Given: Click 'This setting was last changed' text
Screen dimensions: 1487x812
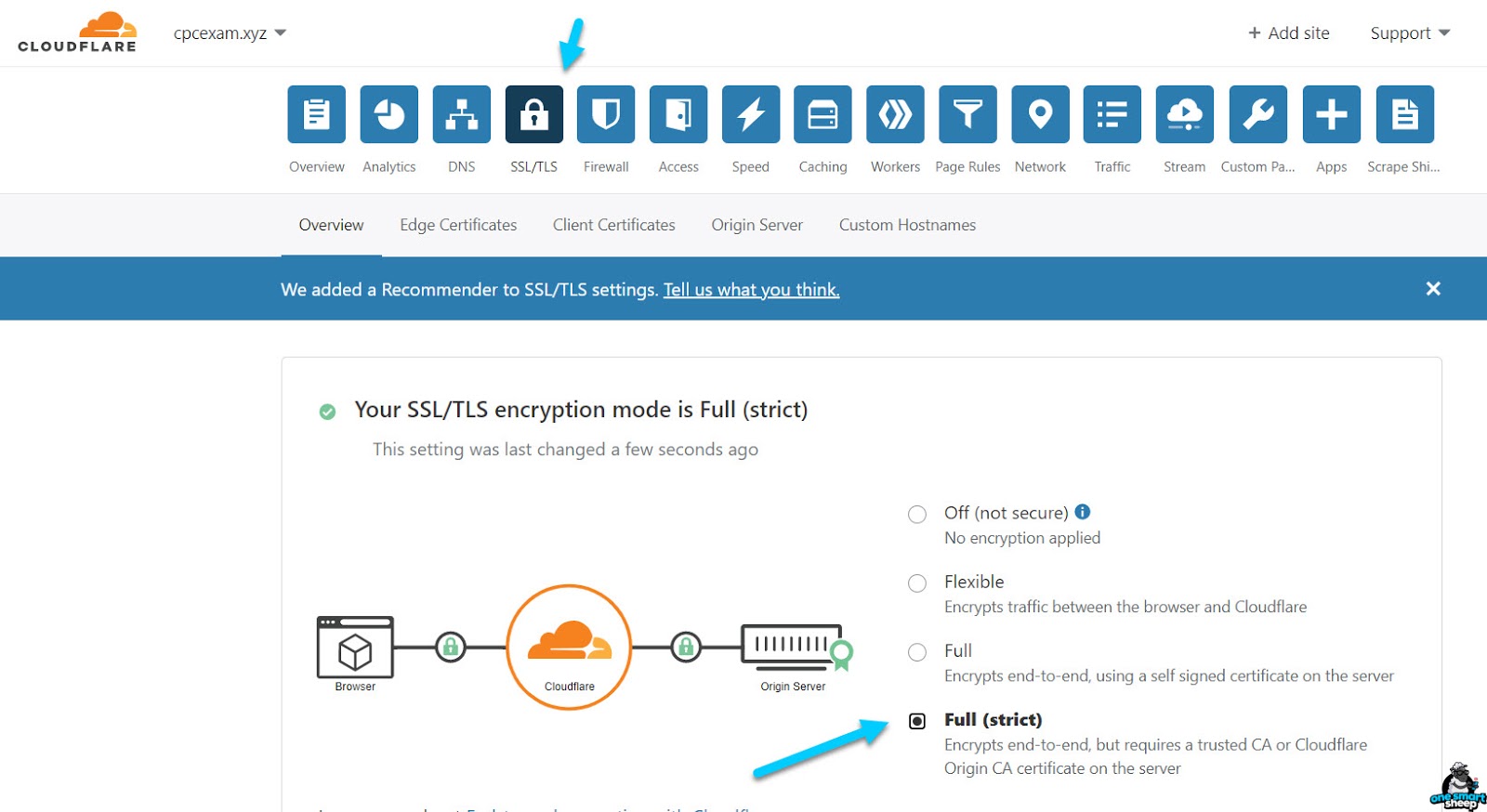Looking at the screenshot, I should click(565, 450).
